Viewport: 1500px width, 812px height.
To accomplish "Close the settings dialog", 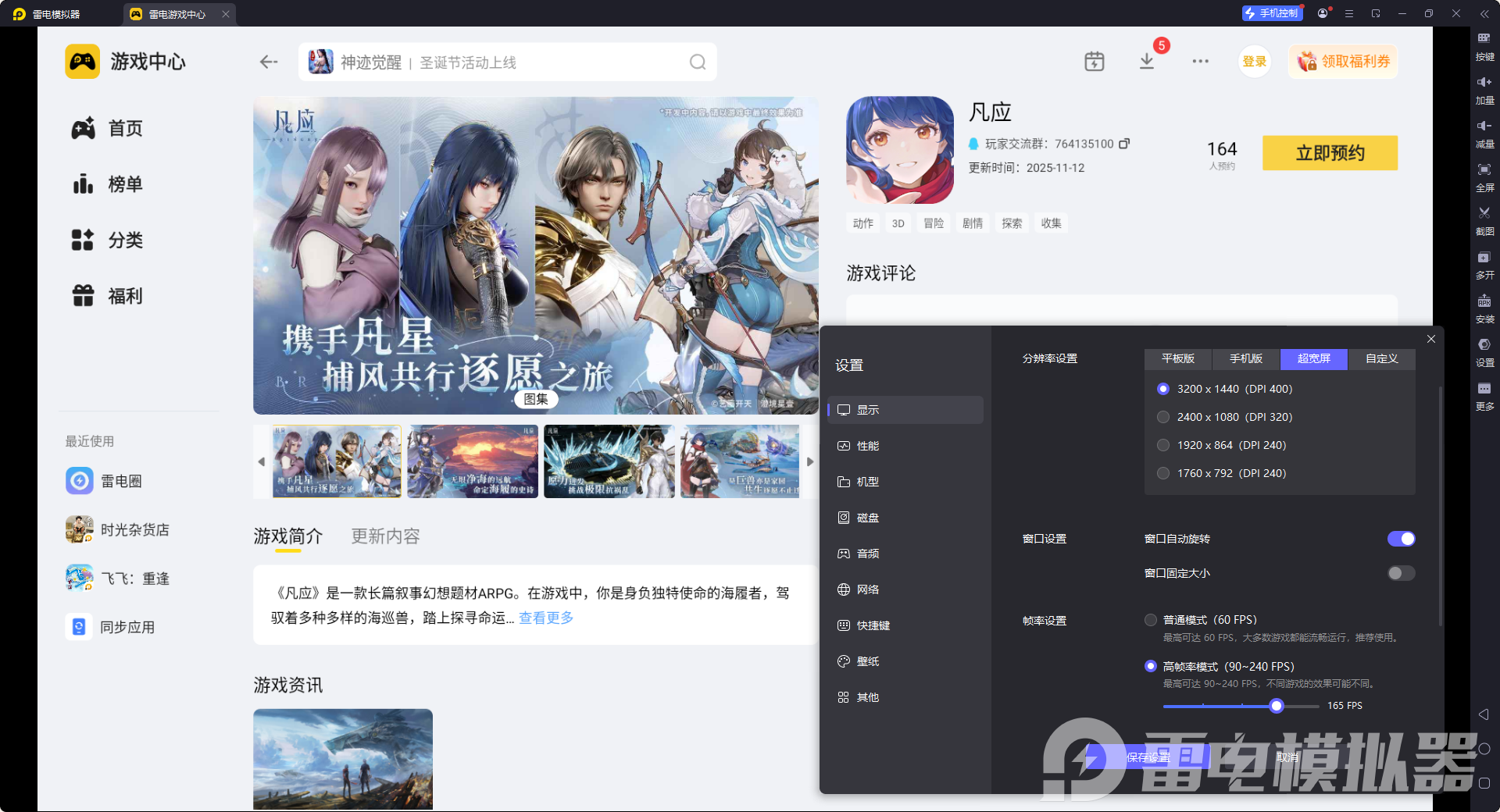I will click(x=1431, y=339).
